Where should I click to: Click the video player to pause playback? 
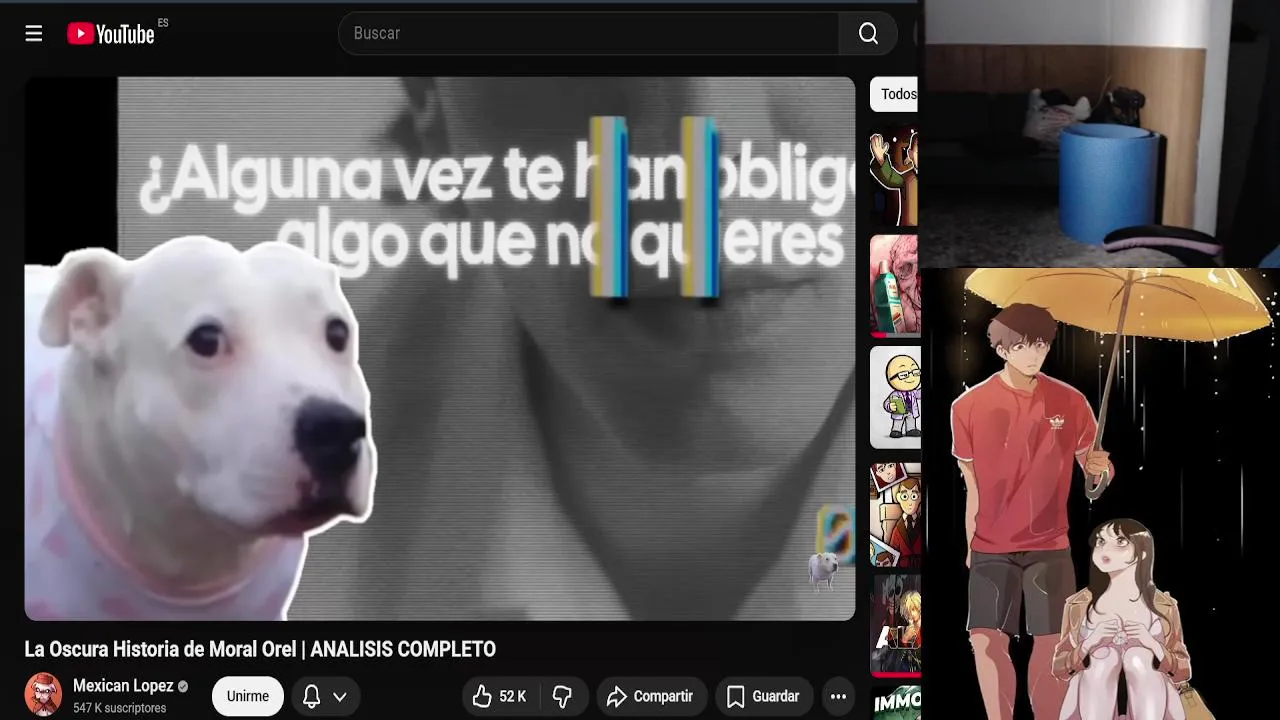440,349
